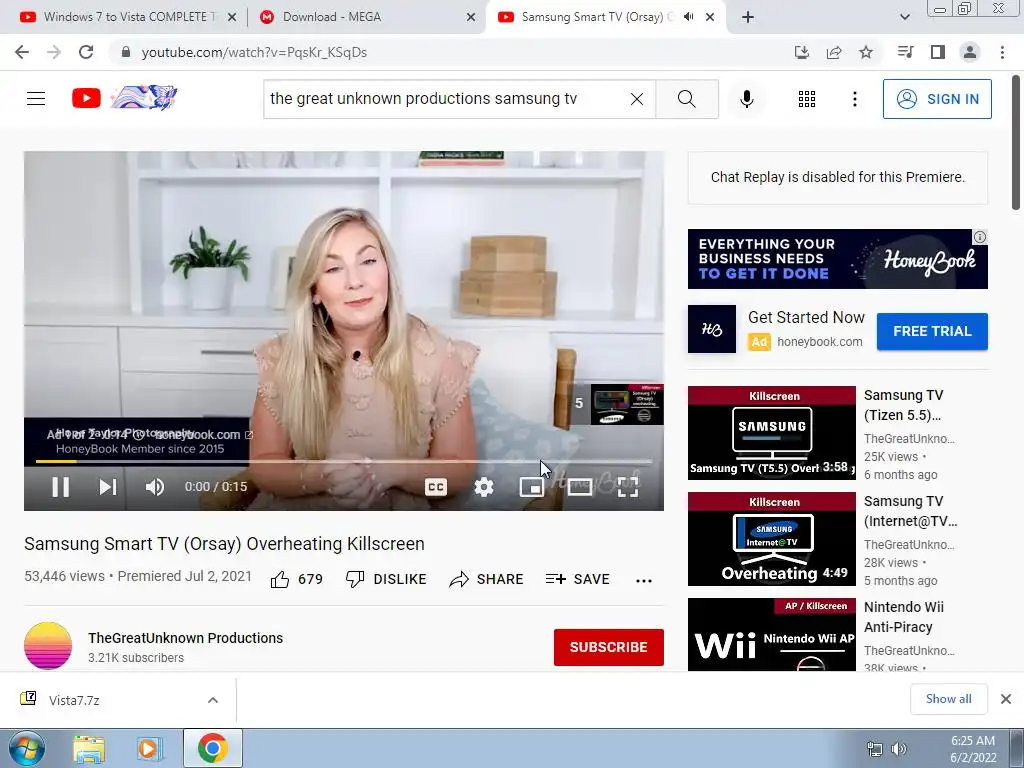This screenshot has width=1024, height=768.
Task: Mute the Samsung Smart TV (Orsay) tab audio
Action: coord(688,17)
